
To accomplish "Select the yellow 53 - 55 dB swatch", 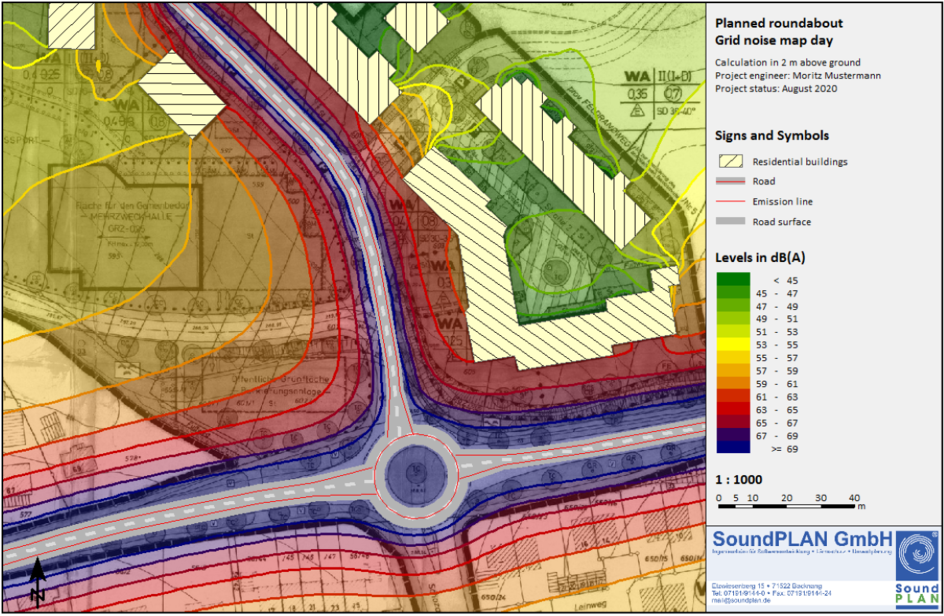I will coord(731,344).
